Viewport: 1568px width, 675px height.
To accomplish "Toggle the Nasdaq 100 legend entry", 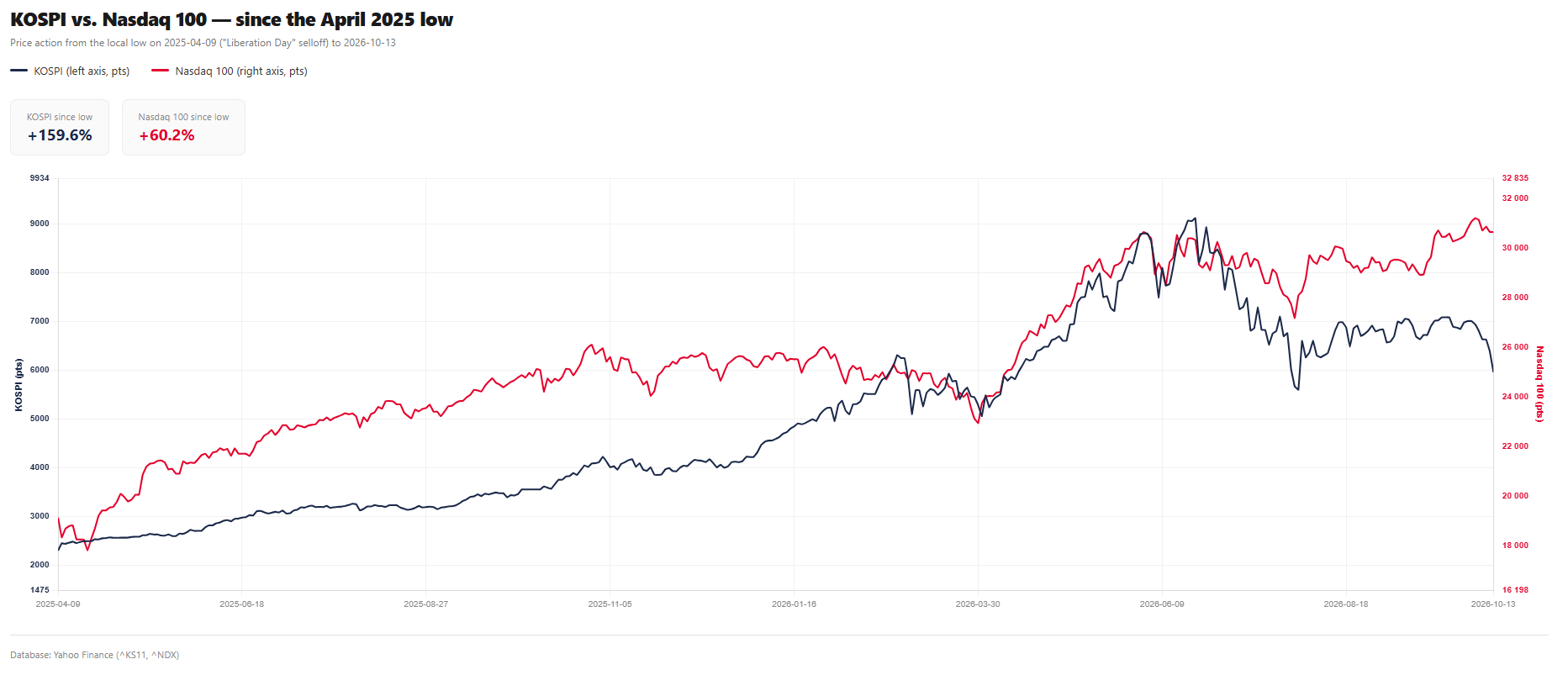I will click(x=230, y=71).
